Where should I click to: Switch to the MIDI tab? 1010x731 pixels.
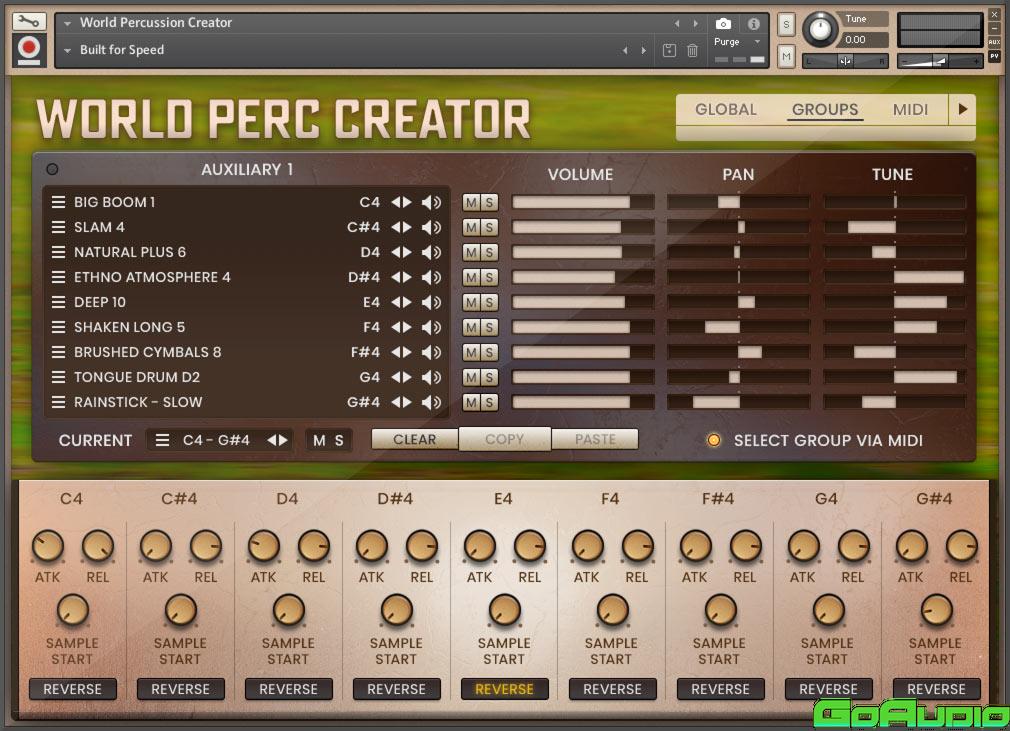[x=910, y=109]
